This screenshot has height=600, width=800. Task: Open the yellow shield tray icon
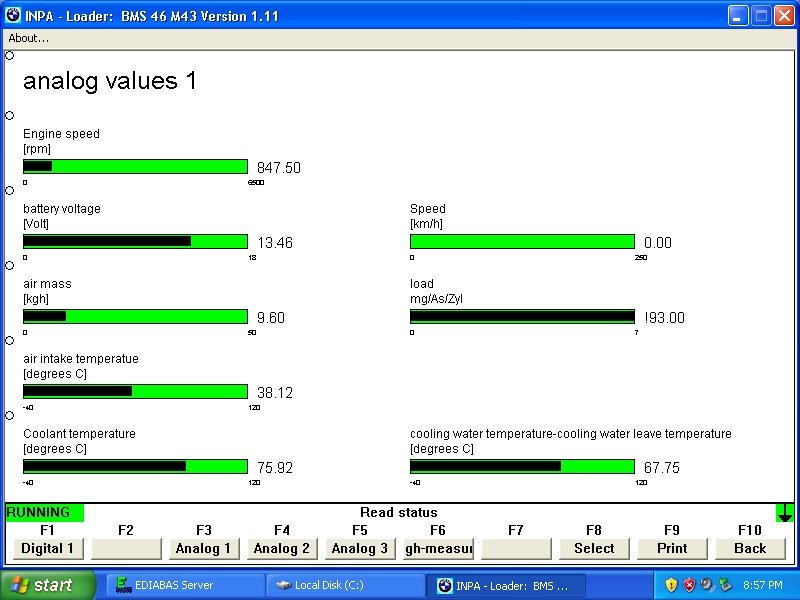click(x=671, y=585)
